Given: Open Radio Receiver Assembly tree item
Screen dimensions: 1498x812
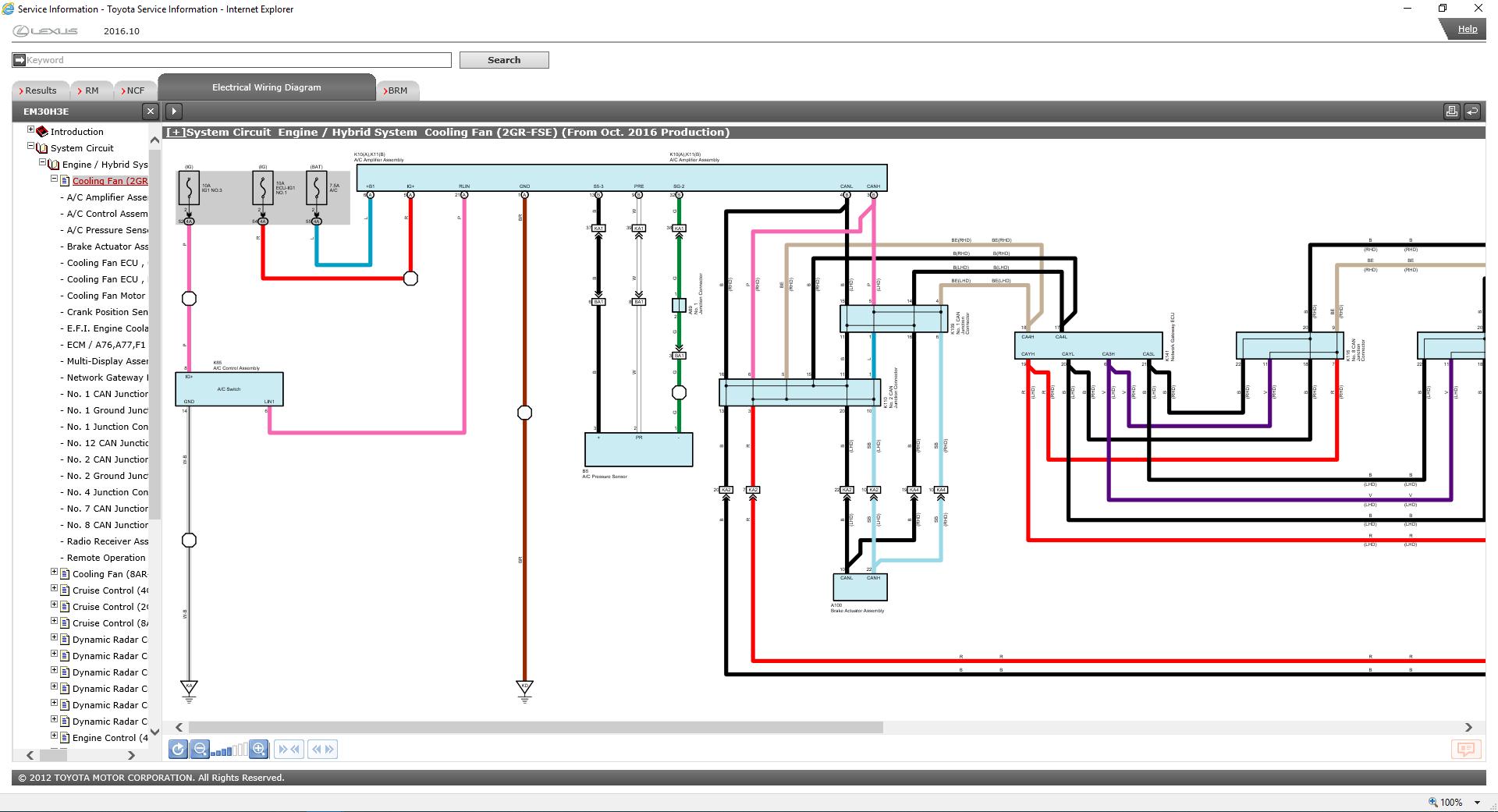Looking at the screenshot, I should tap(107, 541).
